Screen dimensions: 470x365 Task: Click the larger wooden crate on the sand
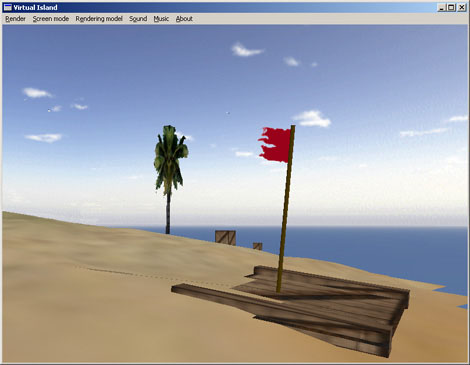click(225, 238)
